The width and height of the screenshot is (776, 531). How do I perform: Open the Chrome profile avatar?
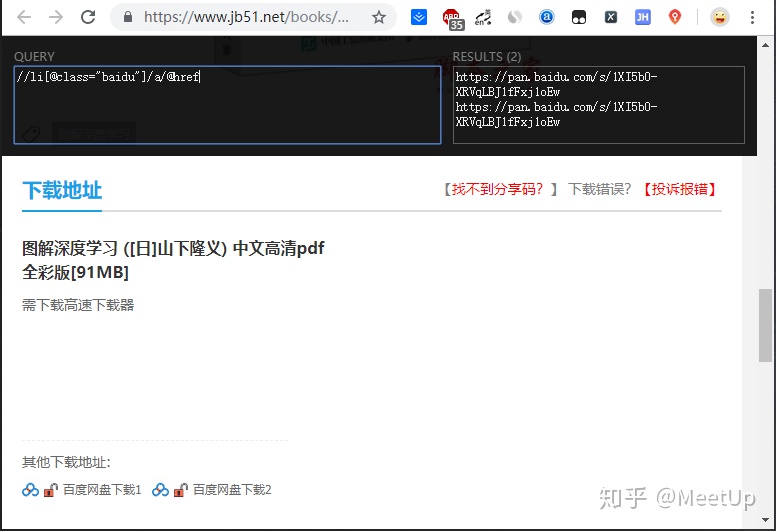point(720,17)
